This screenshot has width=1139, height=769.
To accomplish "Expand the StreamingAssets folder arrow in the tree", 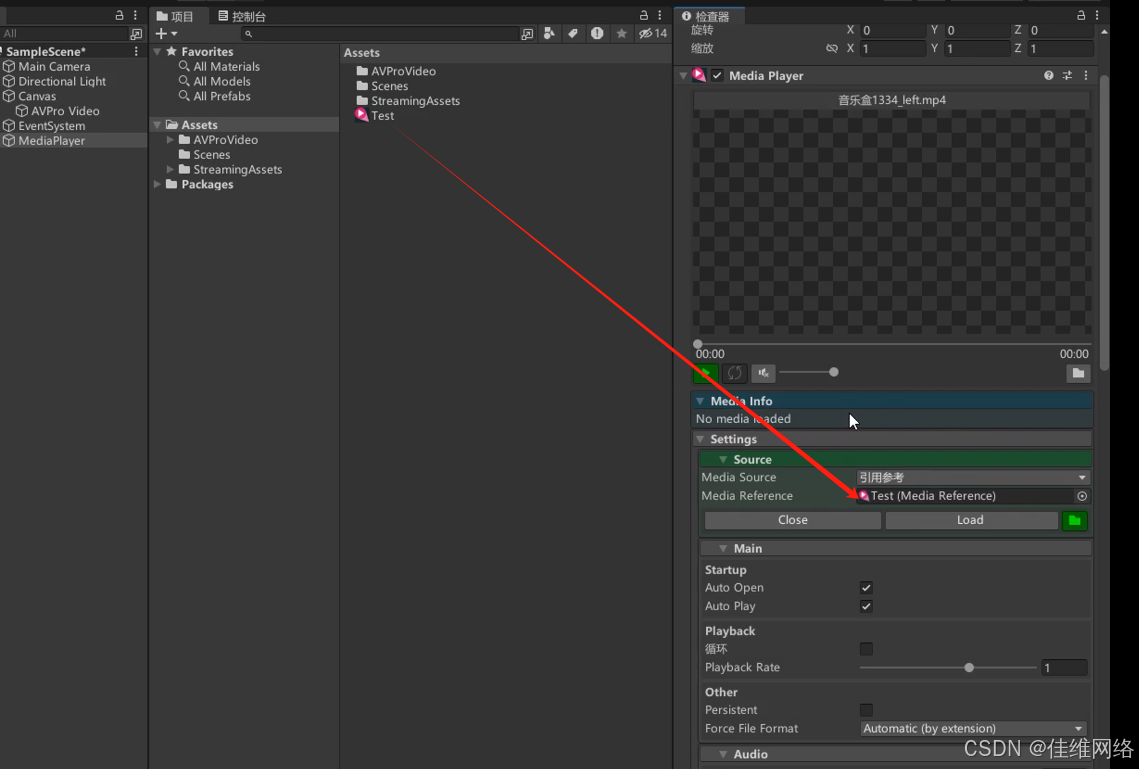I will [170, 169].
